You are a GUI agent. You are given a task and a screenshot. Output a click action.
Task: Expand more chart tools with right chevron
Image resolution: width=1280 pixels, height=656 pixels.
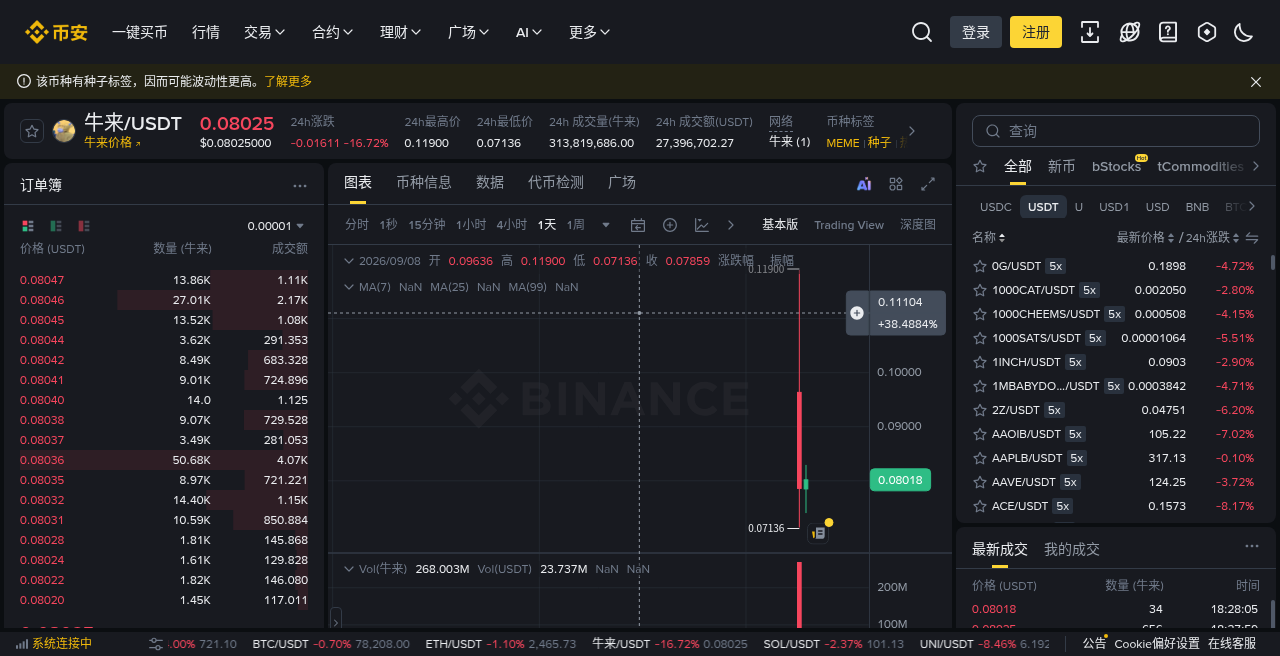pos(731,225)
